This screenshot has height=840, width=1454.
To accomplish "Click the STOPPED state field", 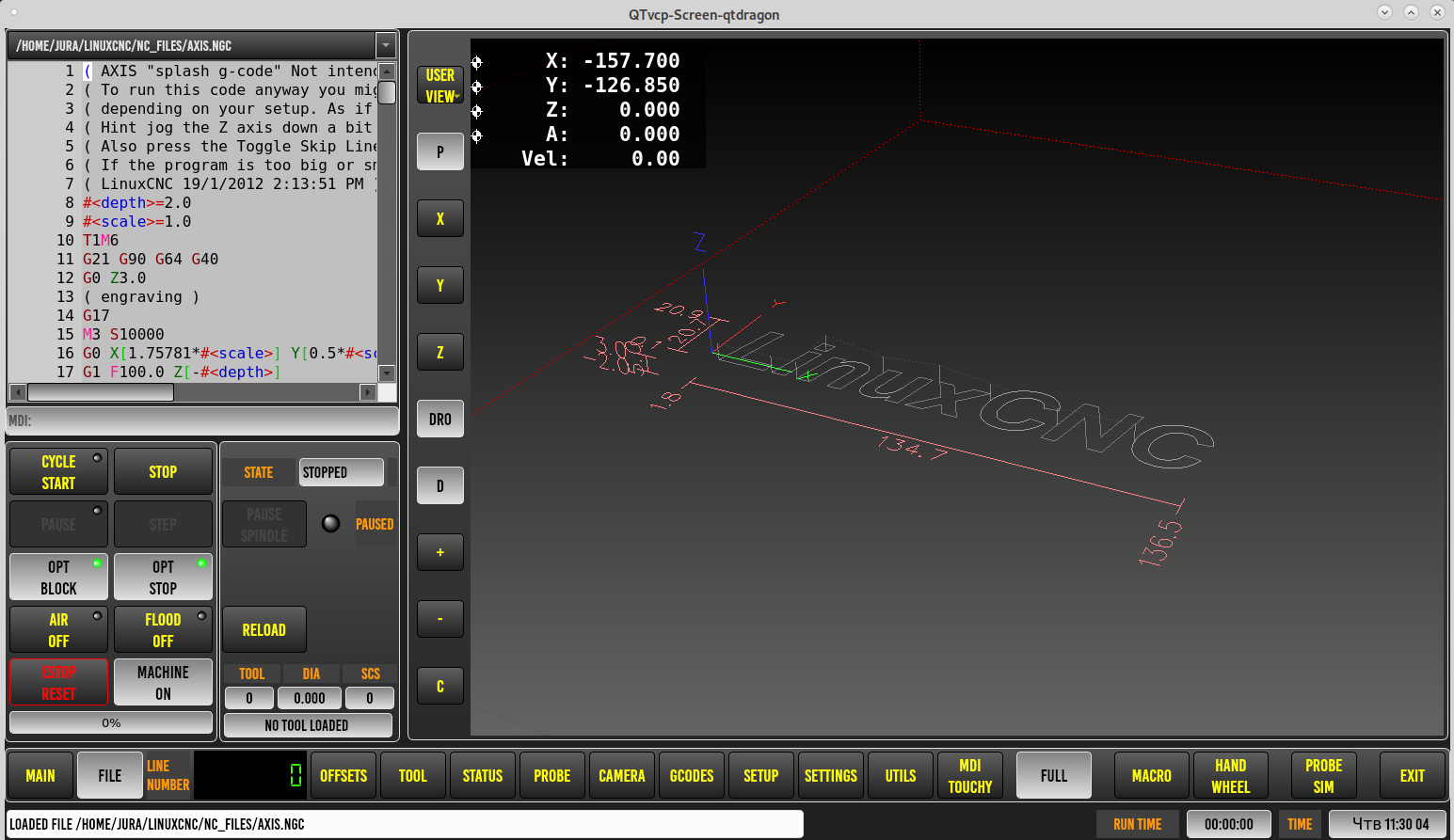I will click(x=342, y=472).
